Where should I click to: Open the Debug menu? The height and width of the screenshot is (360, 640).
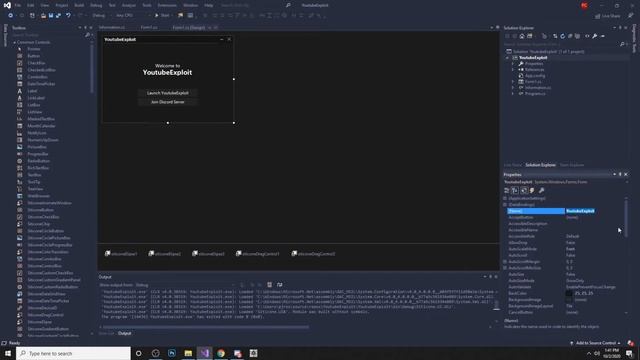tap(96, 5)
